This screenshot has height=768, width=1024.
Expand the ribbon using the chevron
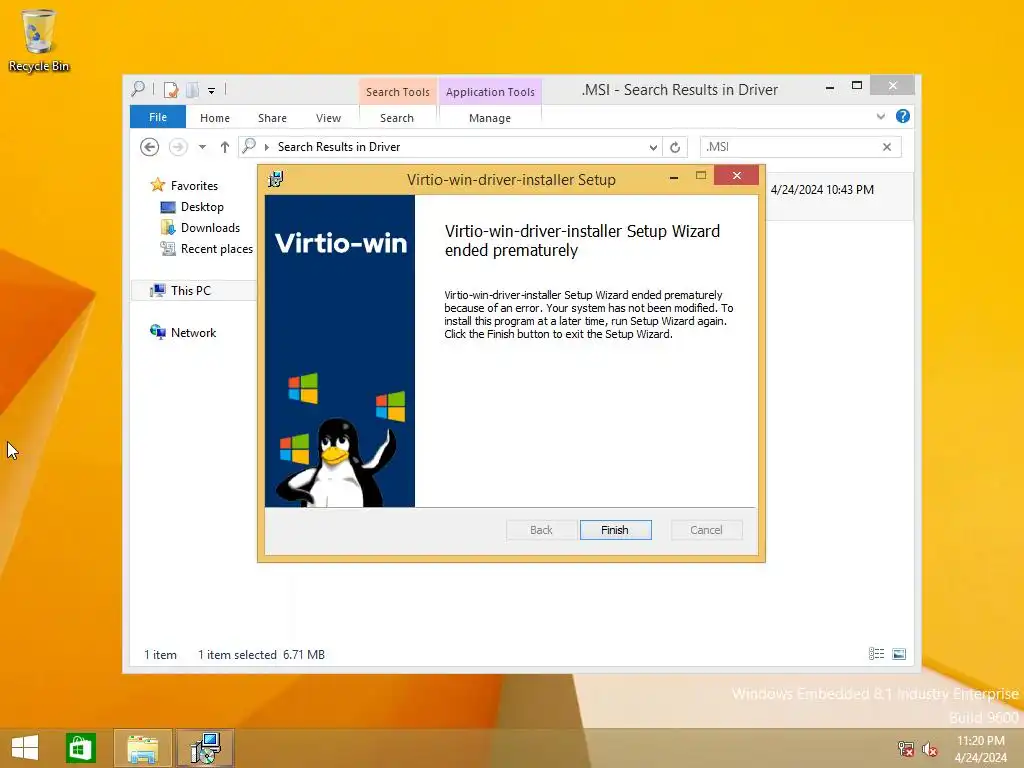point(880,117)
